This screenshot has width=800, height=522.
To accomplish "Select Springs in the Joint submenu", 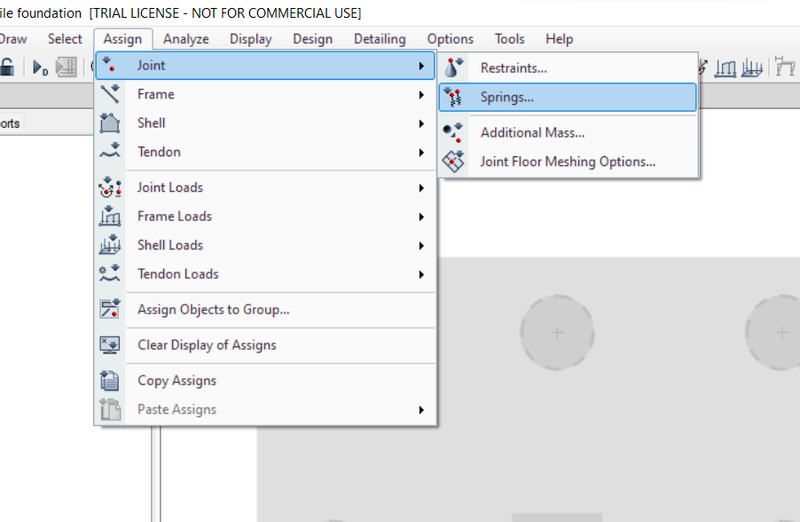I will pos(568,97).
